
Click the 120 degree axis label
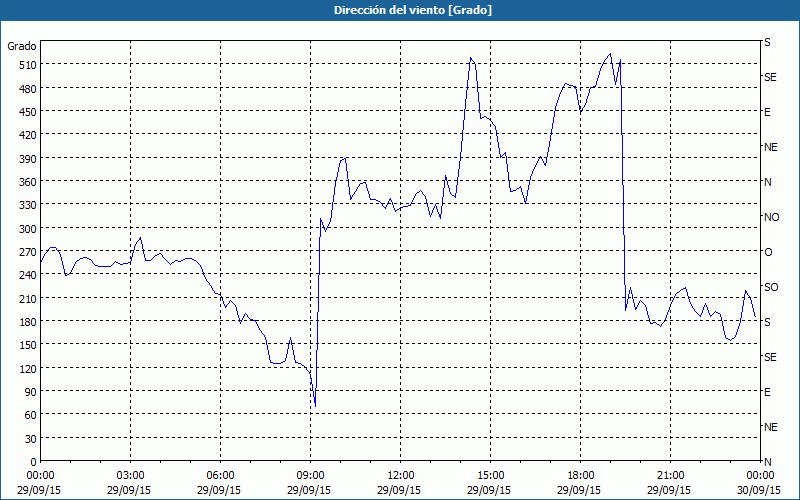28,368
